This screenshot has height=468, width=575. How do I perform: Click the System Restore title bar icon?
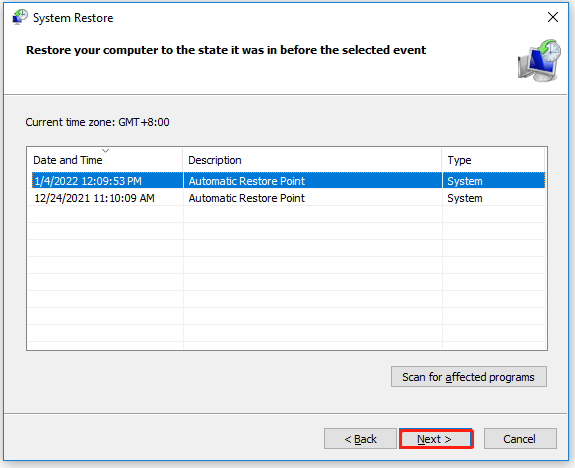pos(20,17)
